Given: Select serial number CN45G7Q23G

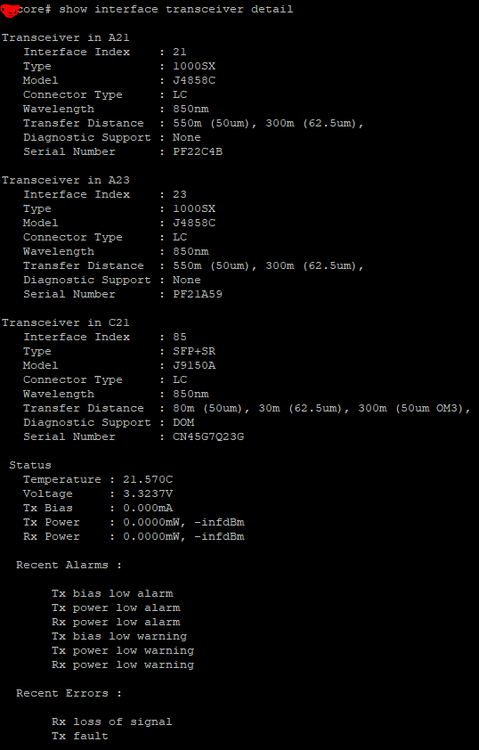Looking at the screenshot, I should 209,437.
